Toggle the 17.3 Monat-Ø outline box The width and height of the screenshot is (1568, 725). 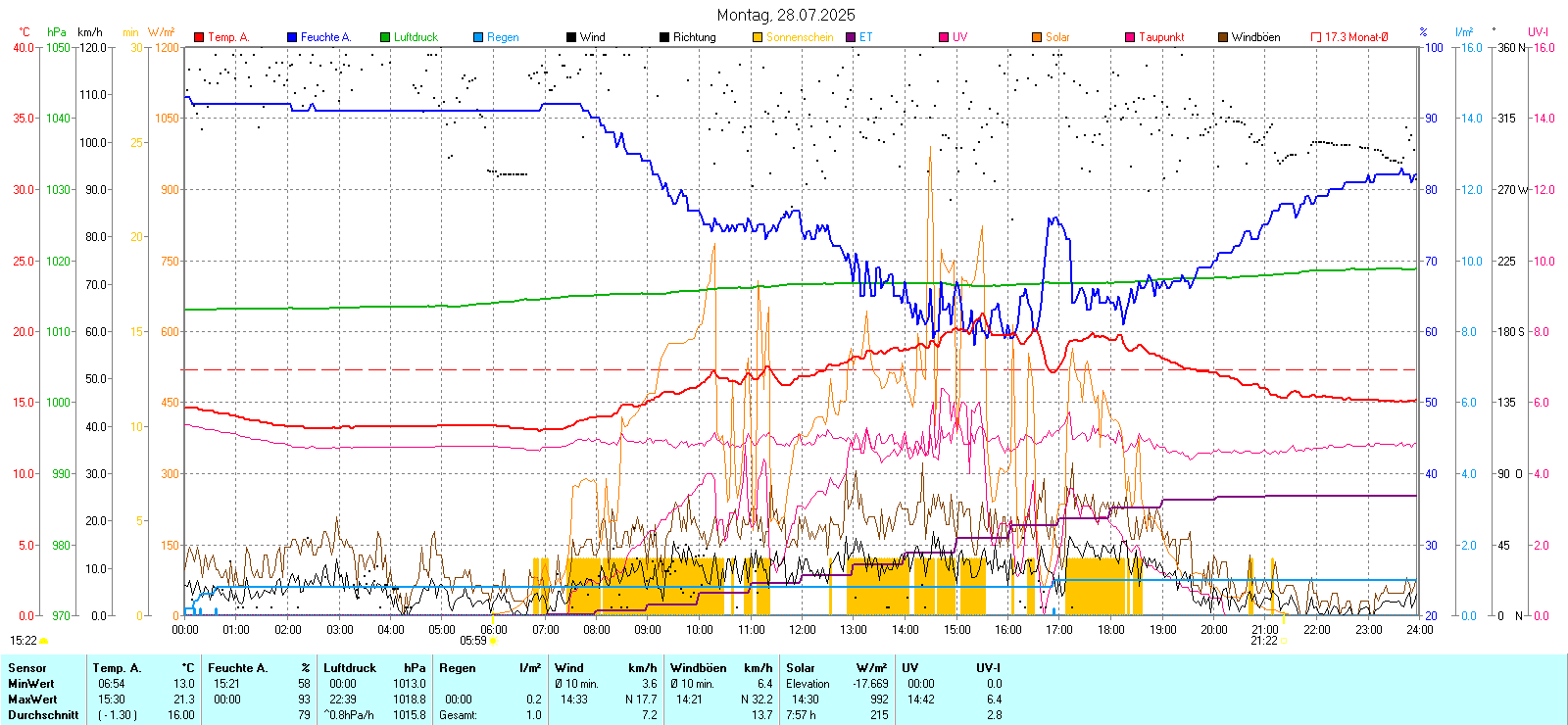1316,37
